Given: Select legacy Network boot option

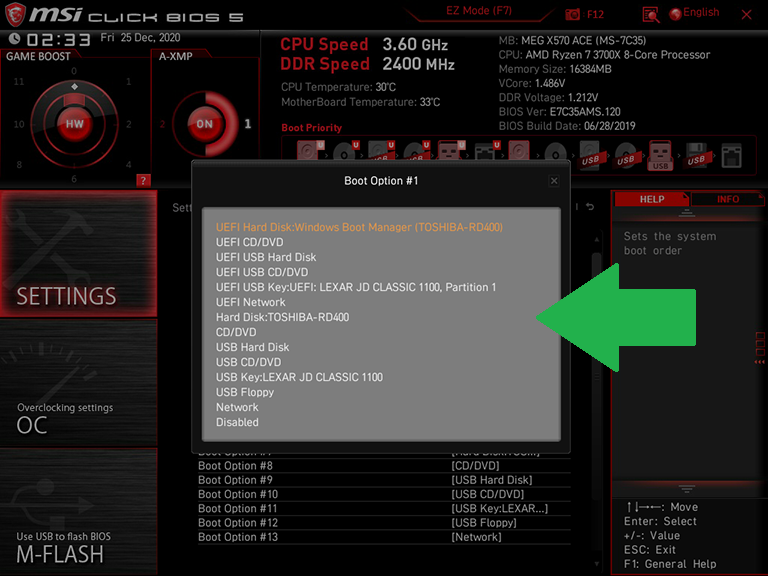Looking at the screenshot, I should coord(237,408).
